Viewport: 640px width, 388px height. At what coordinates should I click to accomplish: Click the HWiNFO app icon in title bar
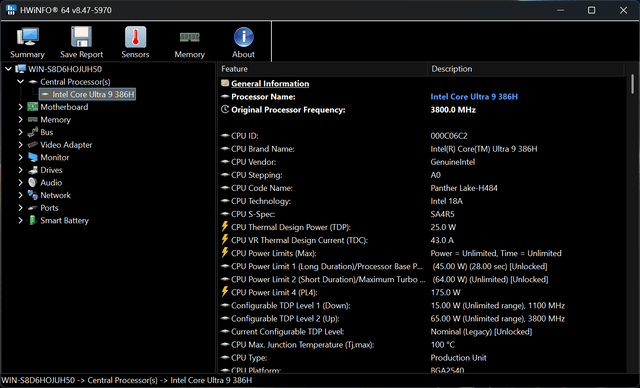click(11, 10)
